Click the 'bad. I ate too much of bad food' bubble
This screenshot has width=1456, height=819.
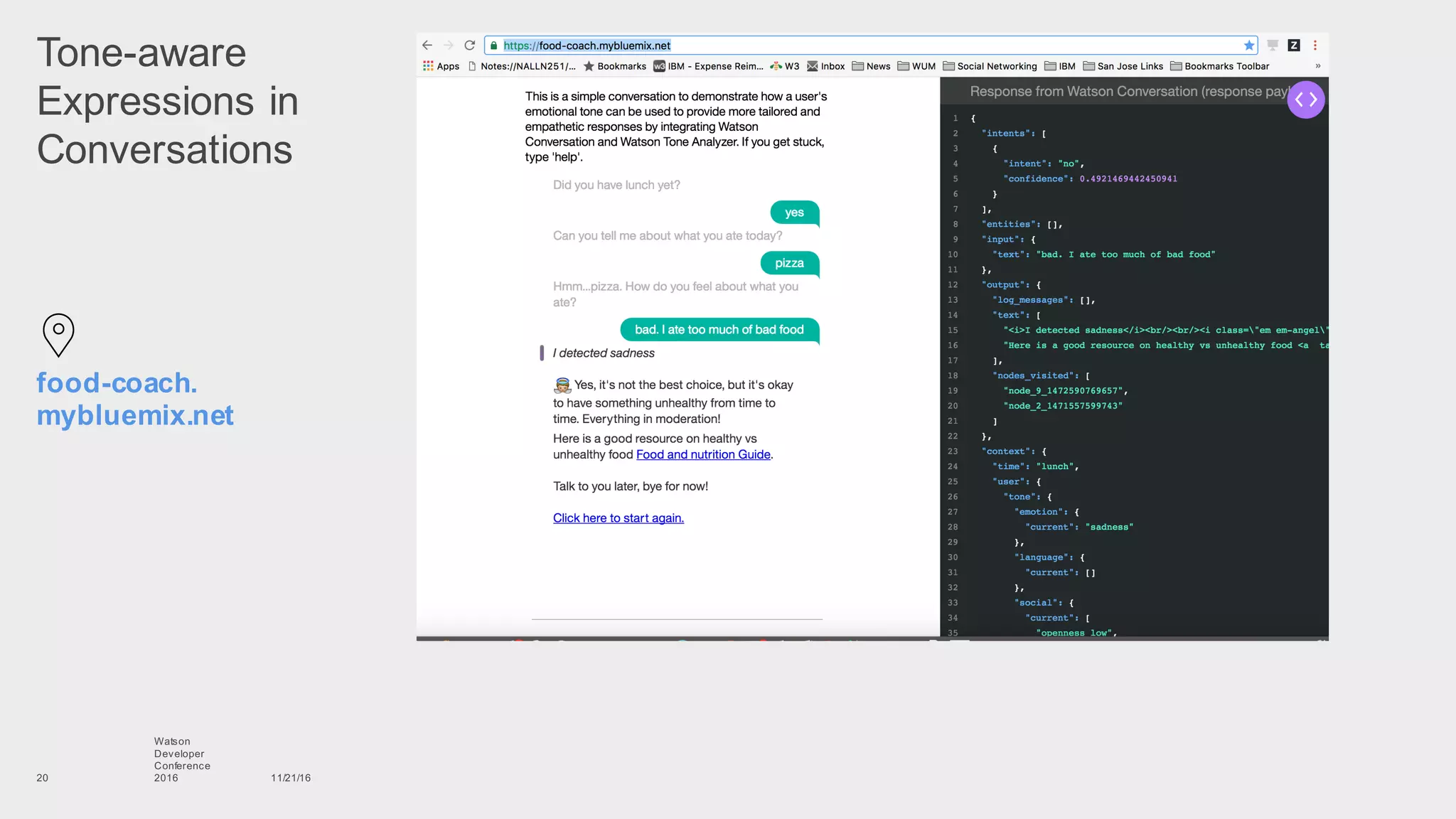tap(719, 330)
